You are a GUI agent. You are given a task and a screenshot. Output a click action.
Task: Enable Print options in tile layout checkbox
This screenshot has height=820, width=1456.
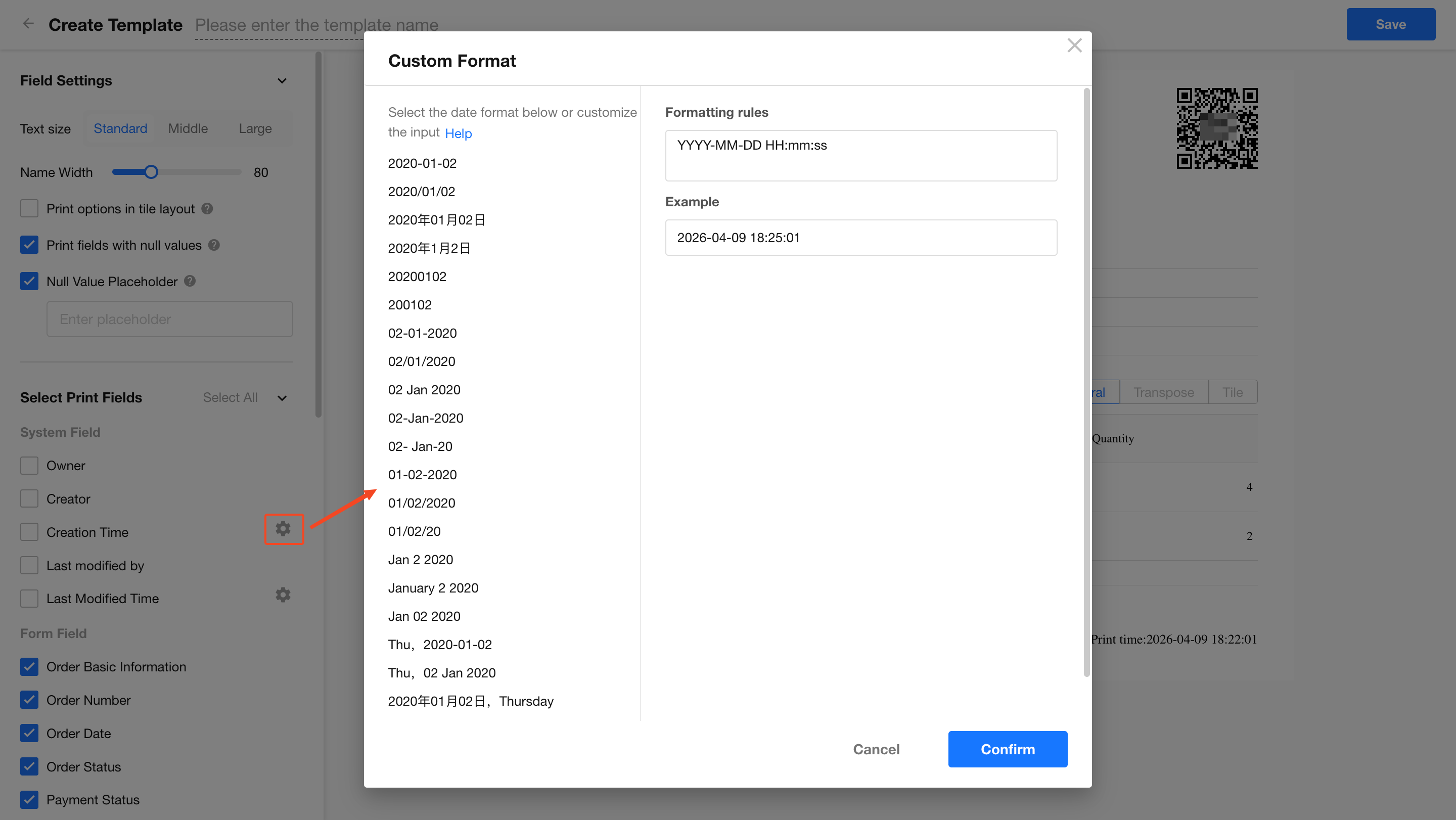(29, 208)
